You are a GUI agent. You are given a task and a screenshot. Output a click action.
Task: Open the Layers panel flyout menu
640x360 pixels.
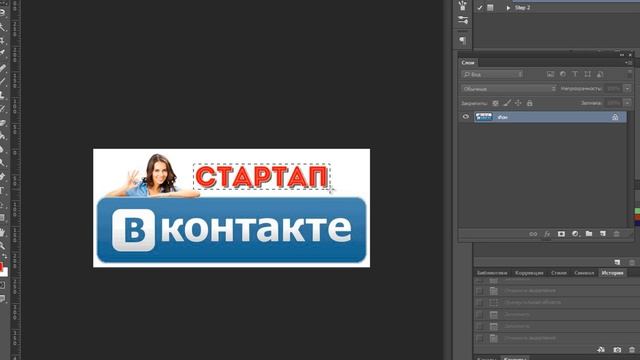[x=629, y=63]
